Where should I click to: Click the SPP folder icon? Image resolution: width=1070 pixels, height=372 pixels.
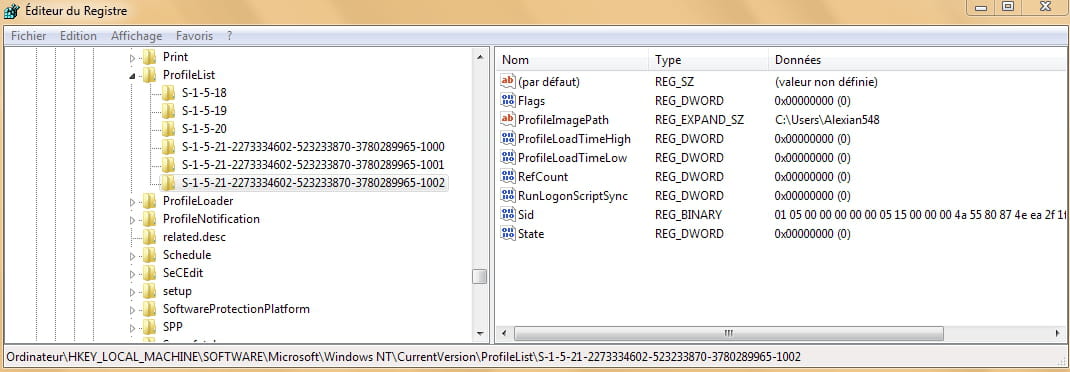(x=149, y=327)
